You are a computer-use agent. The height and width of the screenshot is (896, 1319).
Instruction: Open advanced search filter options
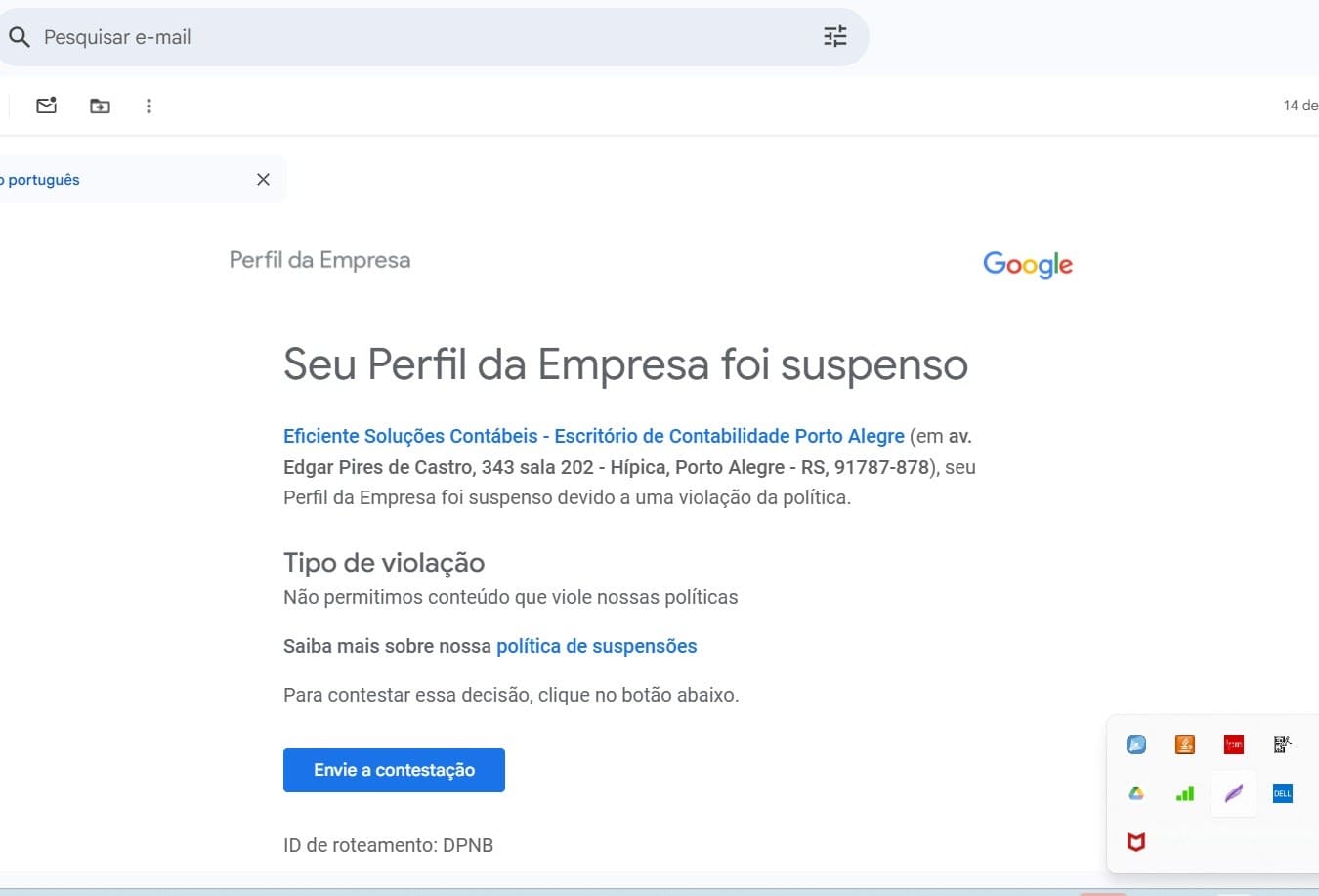point(835,37)
